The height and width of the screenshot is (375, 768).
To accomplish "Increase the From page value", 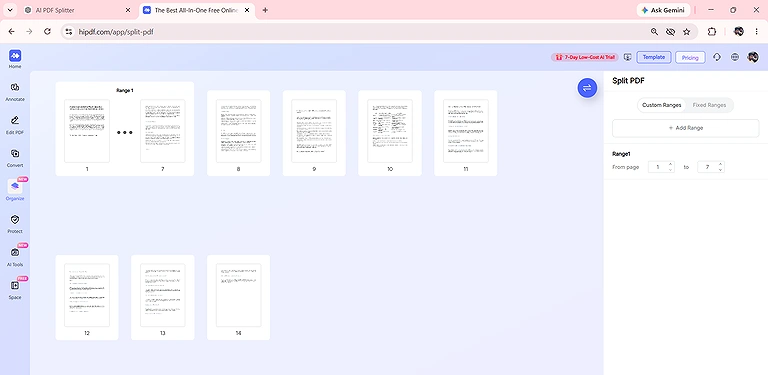I will click(x=671, y=164).
